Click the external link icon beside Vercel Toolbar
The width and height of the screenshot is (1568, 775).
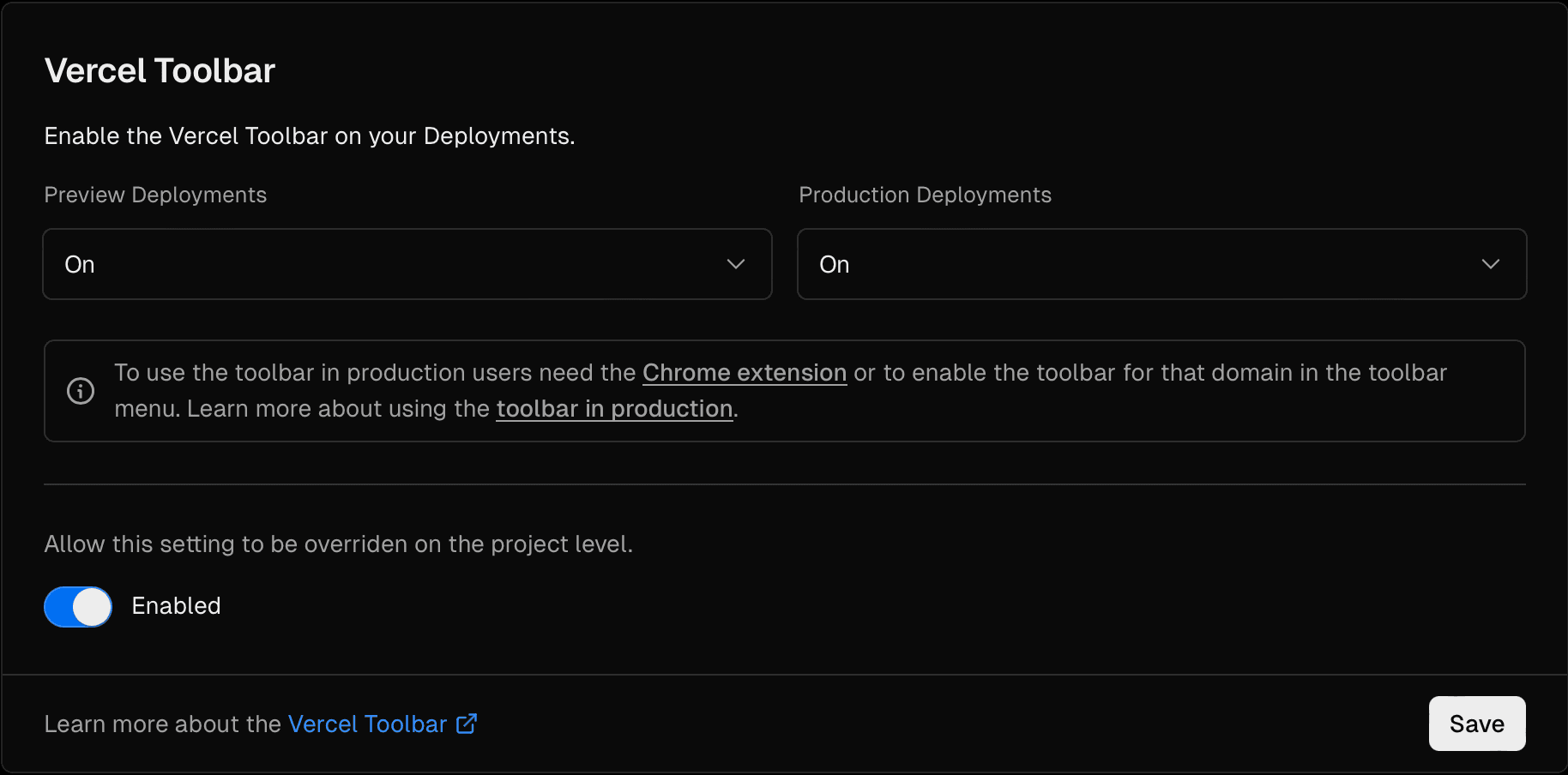click(x=466, y=724)
